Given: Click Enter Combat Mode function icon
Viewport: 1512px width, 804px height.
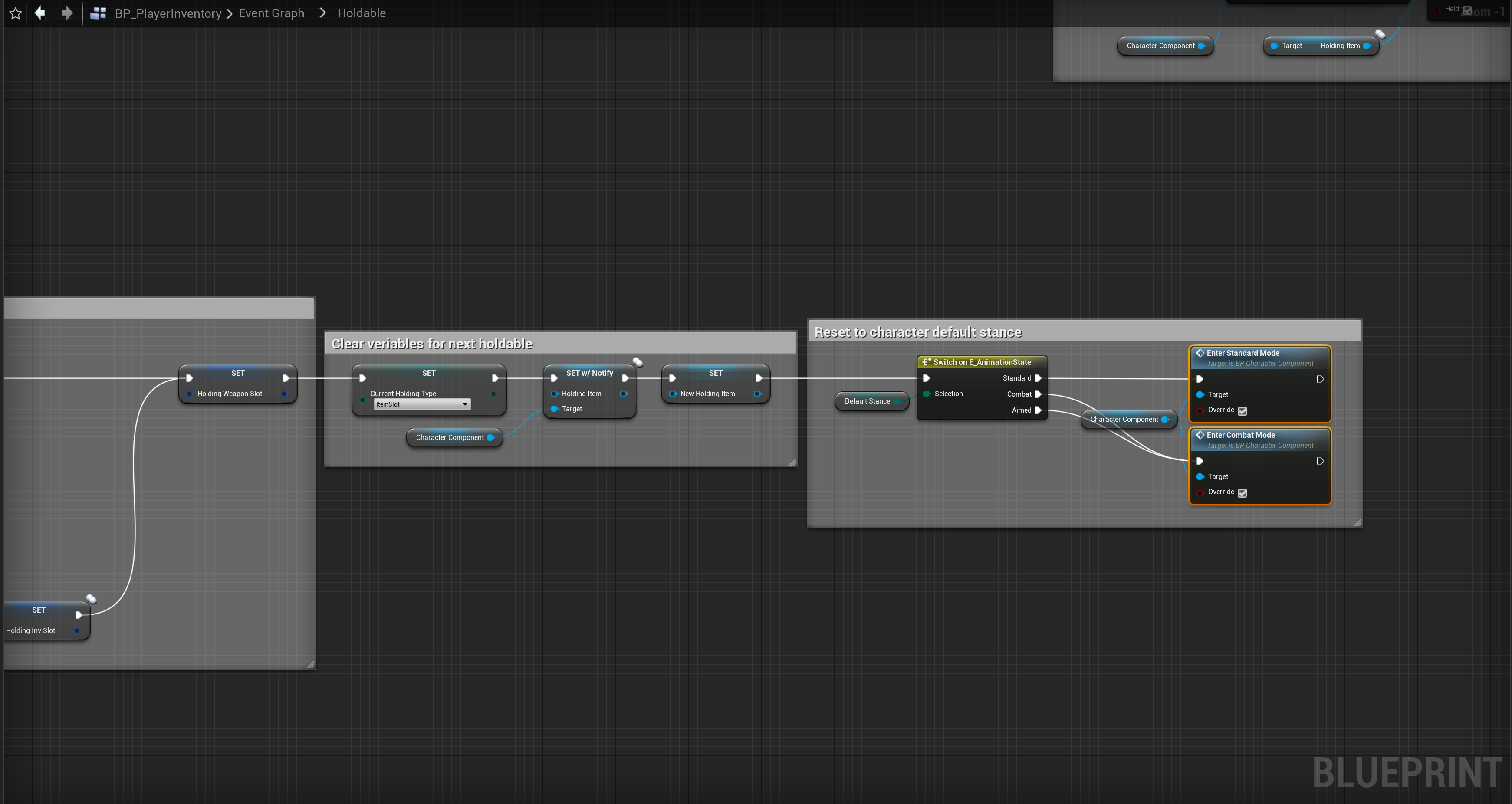Looking at the screenshot, I should point(1200,435).
